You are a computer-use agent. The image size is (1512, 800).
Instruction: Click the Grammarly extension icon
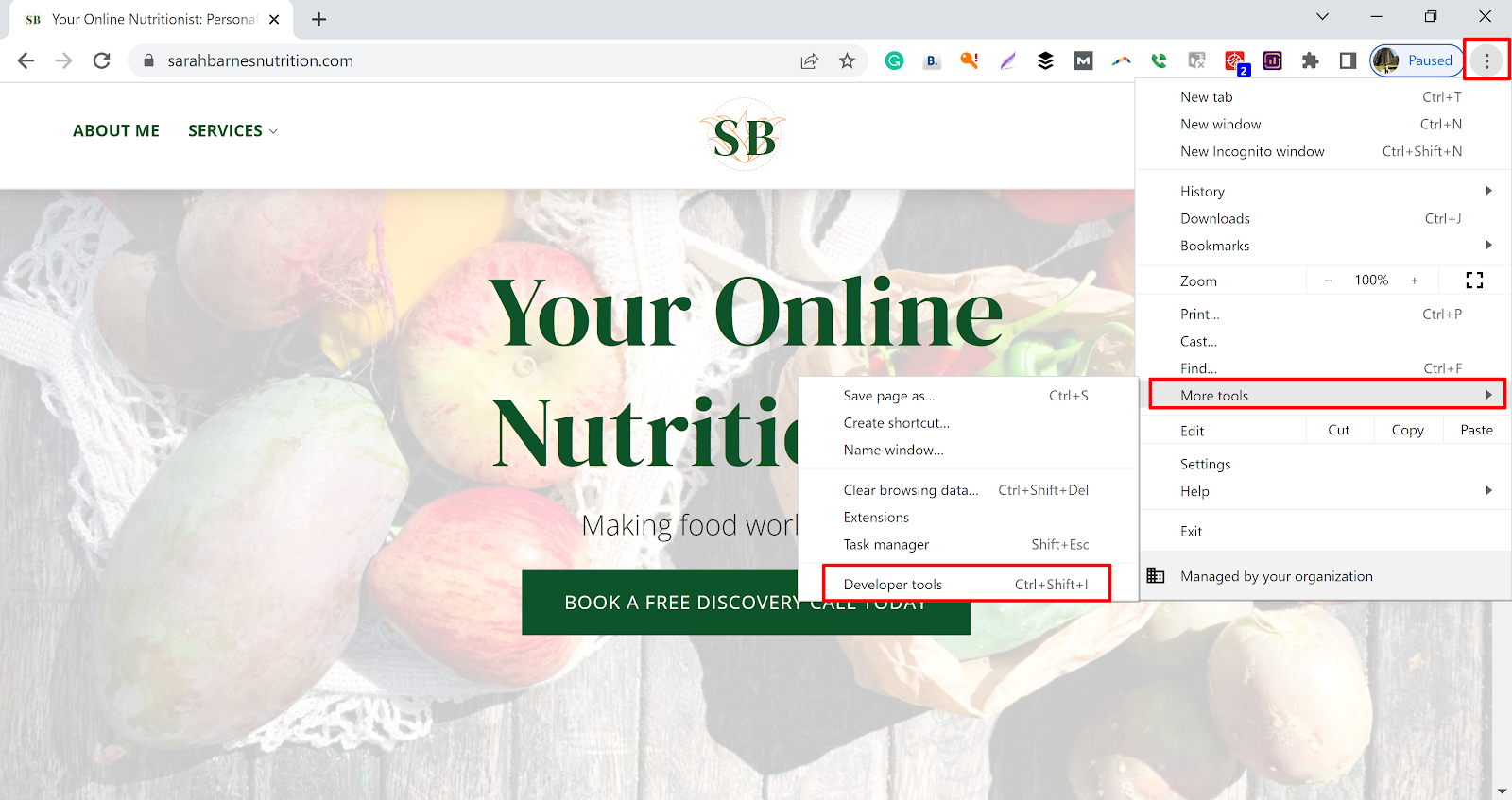[x=894, y=60]
